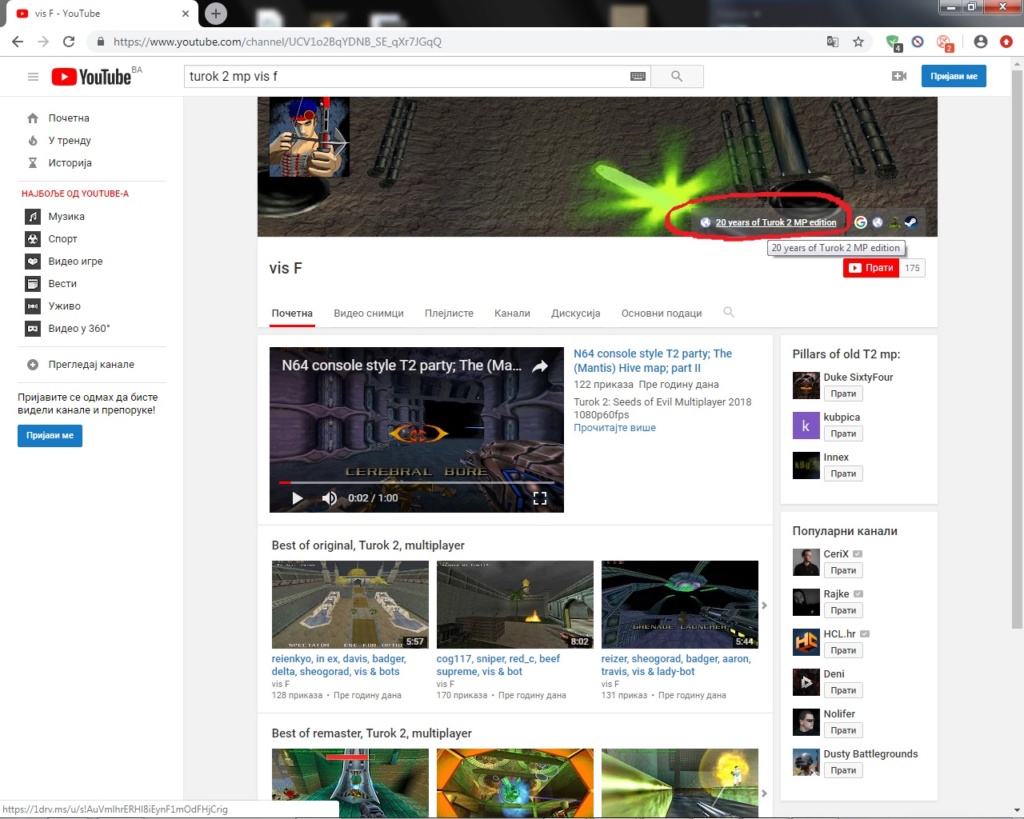The width and height of the screenshot is (1024, 819).
Task: Open reizer, sheogorad, badger video thumbnail
Action: [x=680, y=605]
